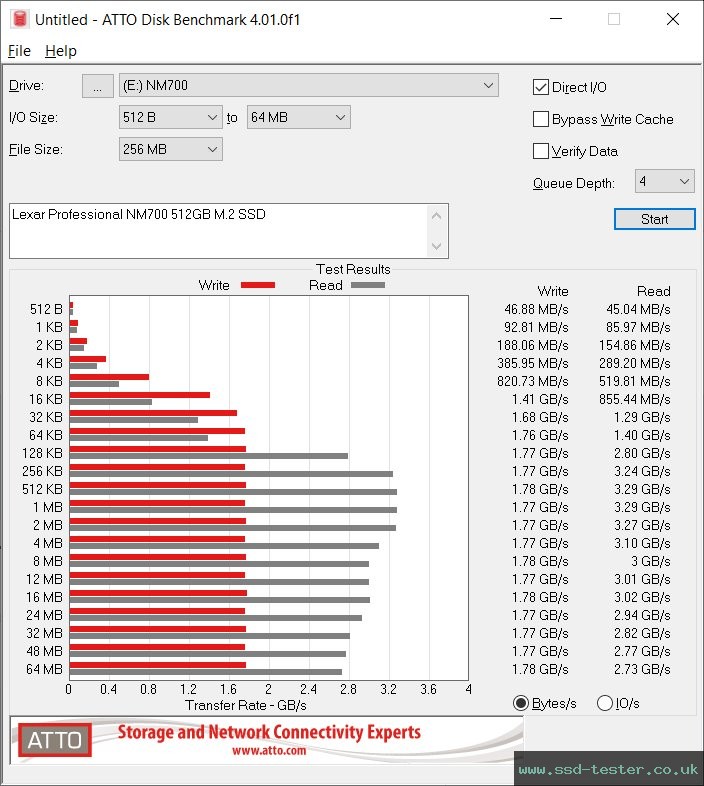The height and width of the screenshot is (786, 704).
Task: Click the 256 KB read value 3.24 GB/s
Action: point(642,471)
